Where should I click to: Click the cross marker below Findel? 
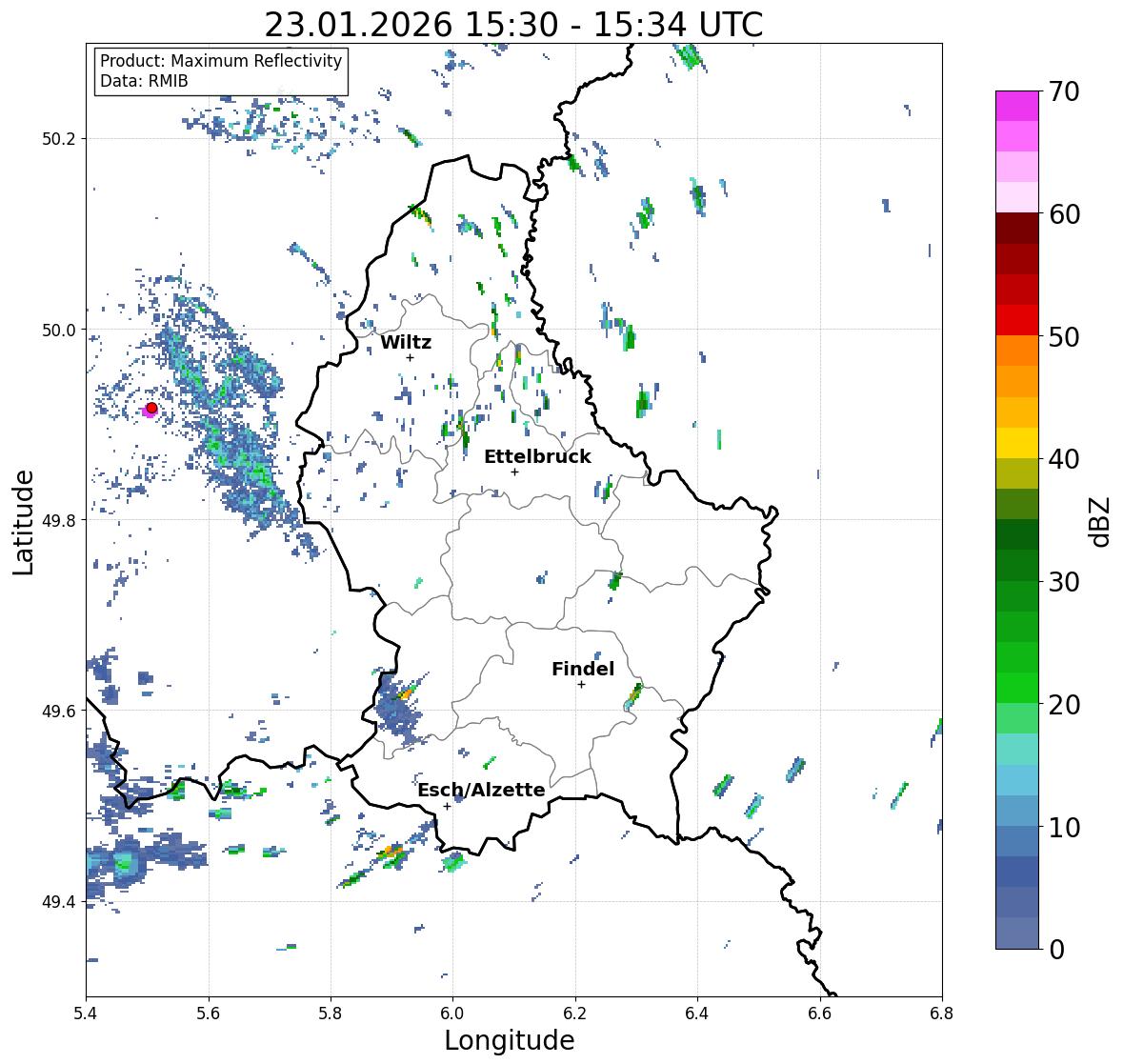582,685
